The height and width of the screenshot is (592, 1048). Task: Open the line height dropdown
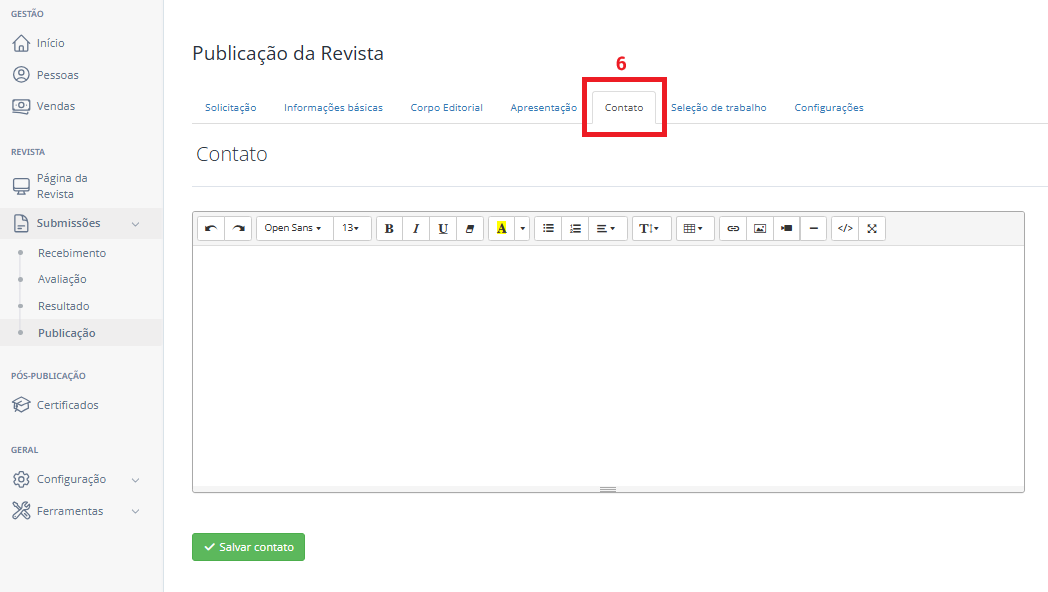pos(651,229)
